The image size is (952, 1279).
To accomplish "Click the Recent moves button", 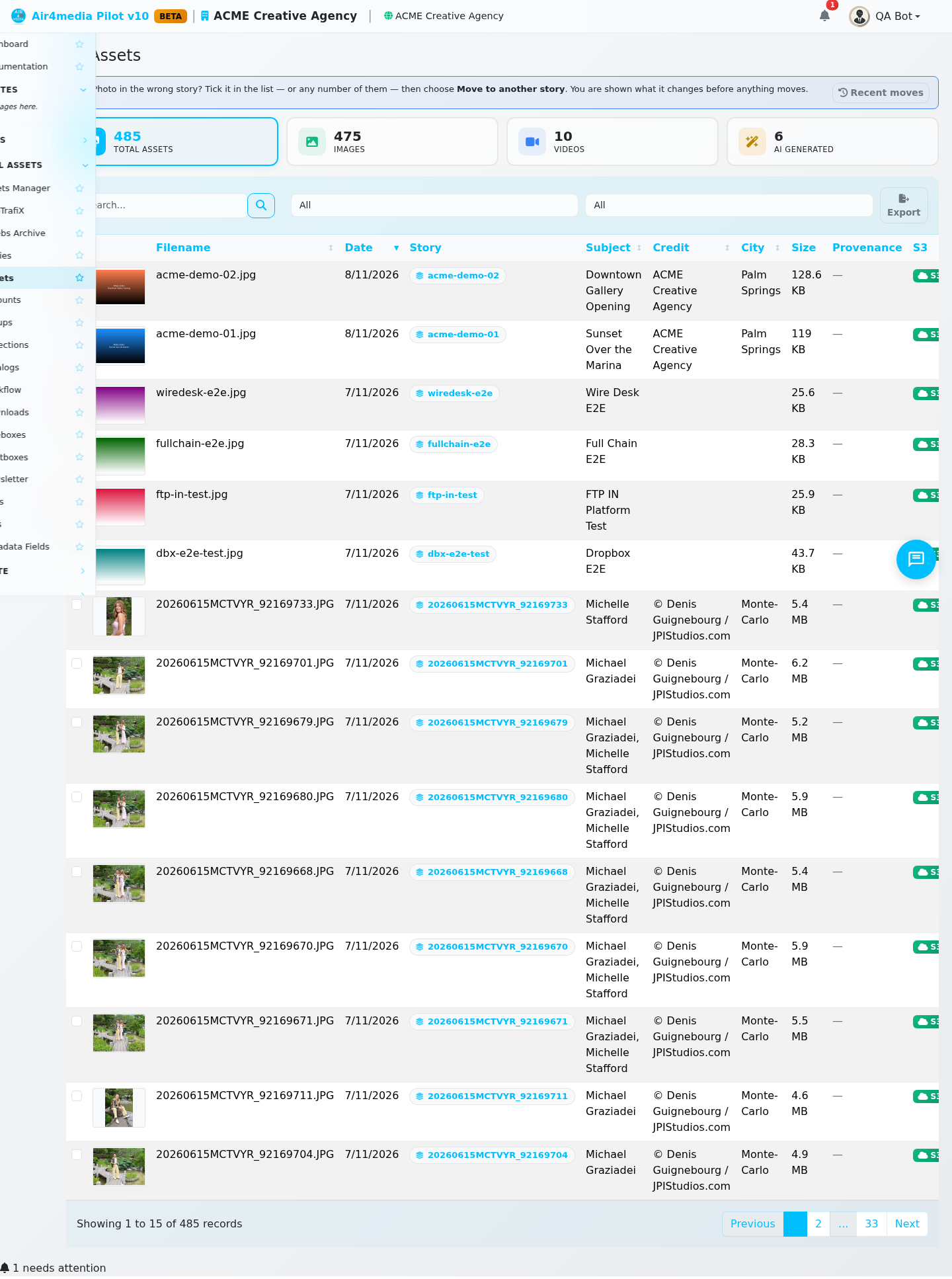I will pos(881,93).
